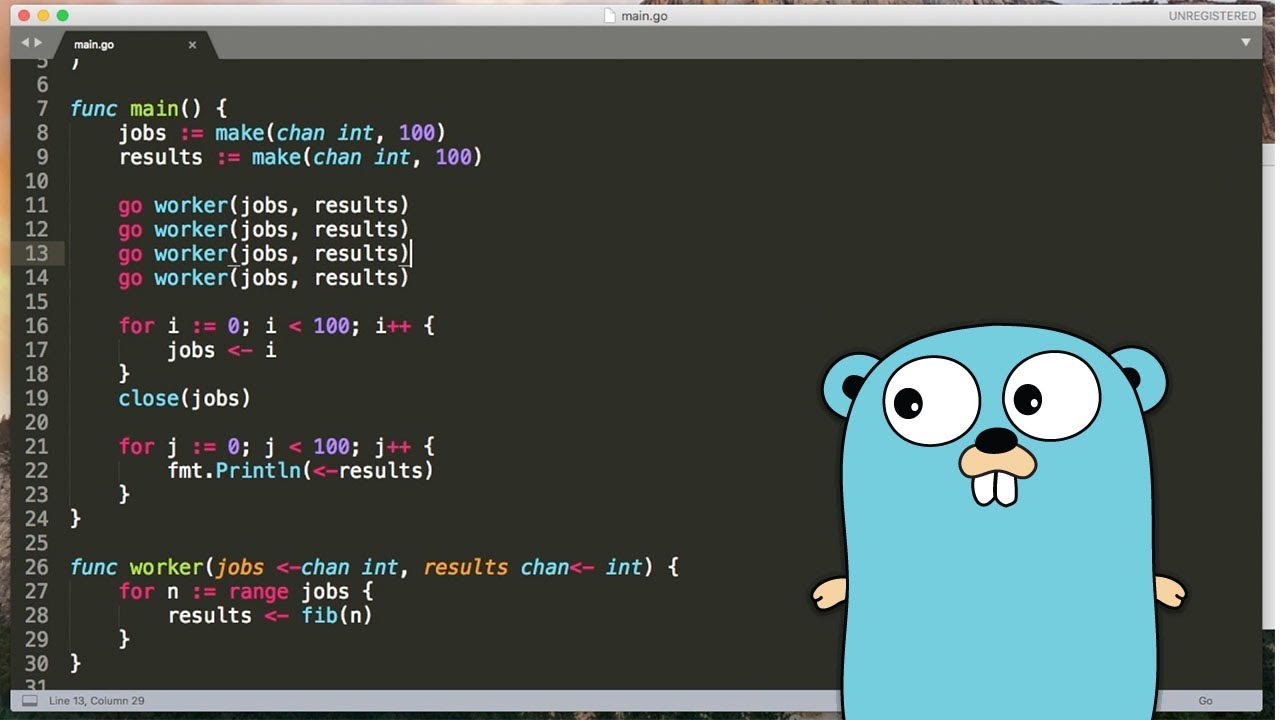Screen dimensions: 1280x720
Task: Click "for j := 0; j < 100; j++ {"
Action: point(277,446)
